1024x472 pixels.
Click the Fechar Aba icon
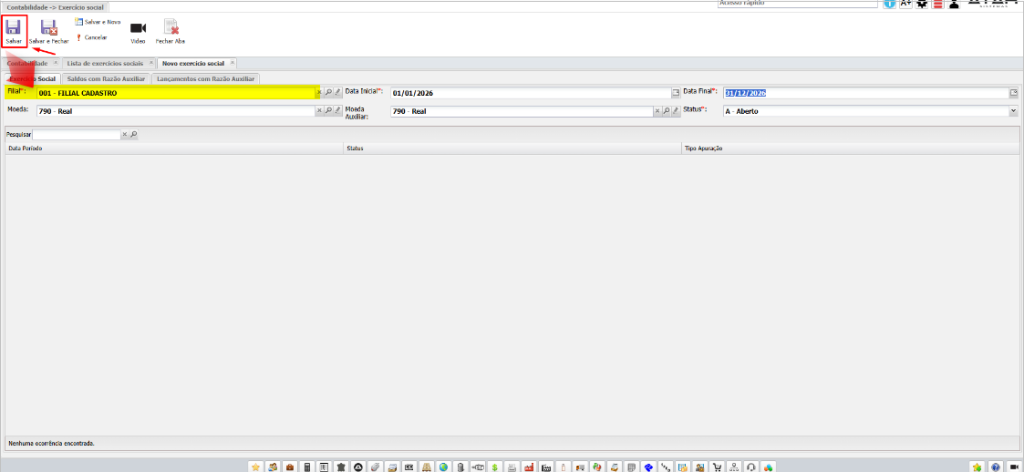coord(171,29)
